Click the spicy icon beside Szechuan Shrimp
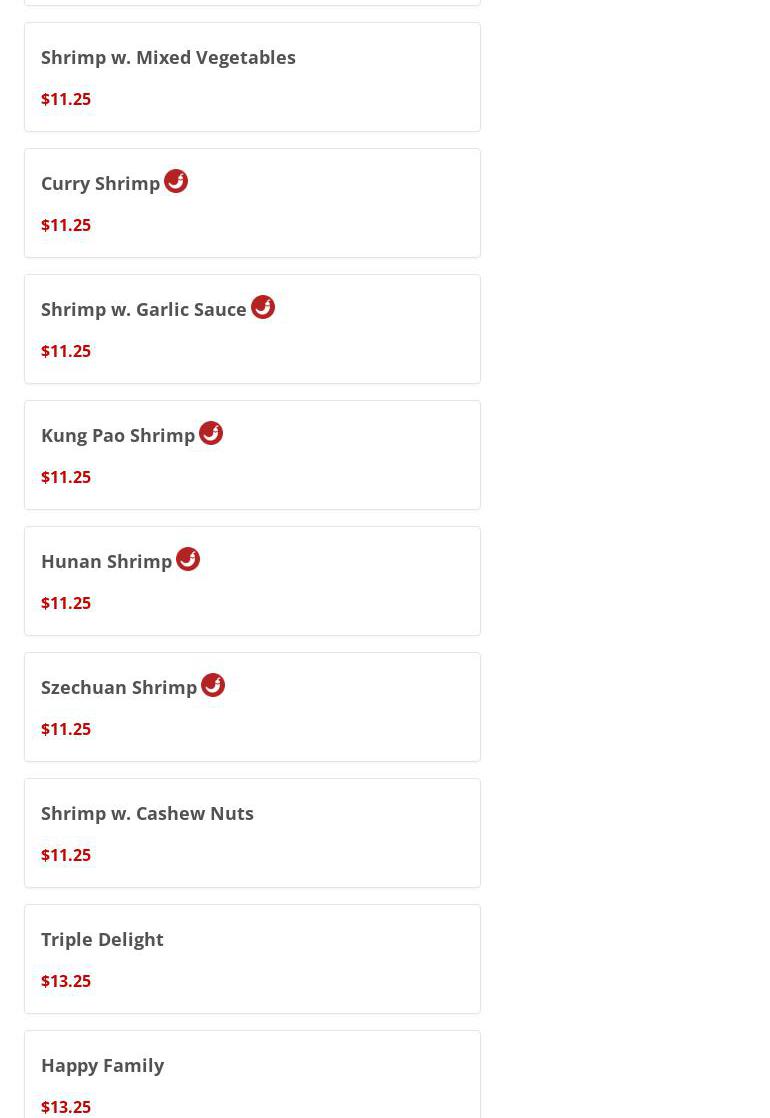This screenshot has width=770, height=1118. pyautogui.click(x=213, y=685)
